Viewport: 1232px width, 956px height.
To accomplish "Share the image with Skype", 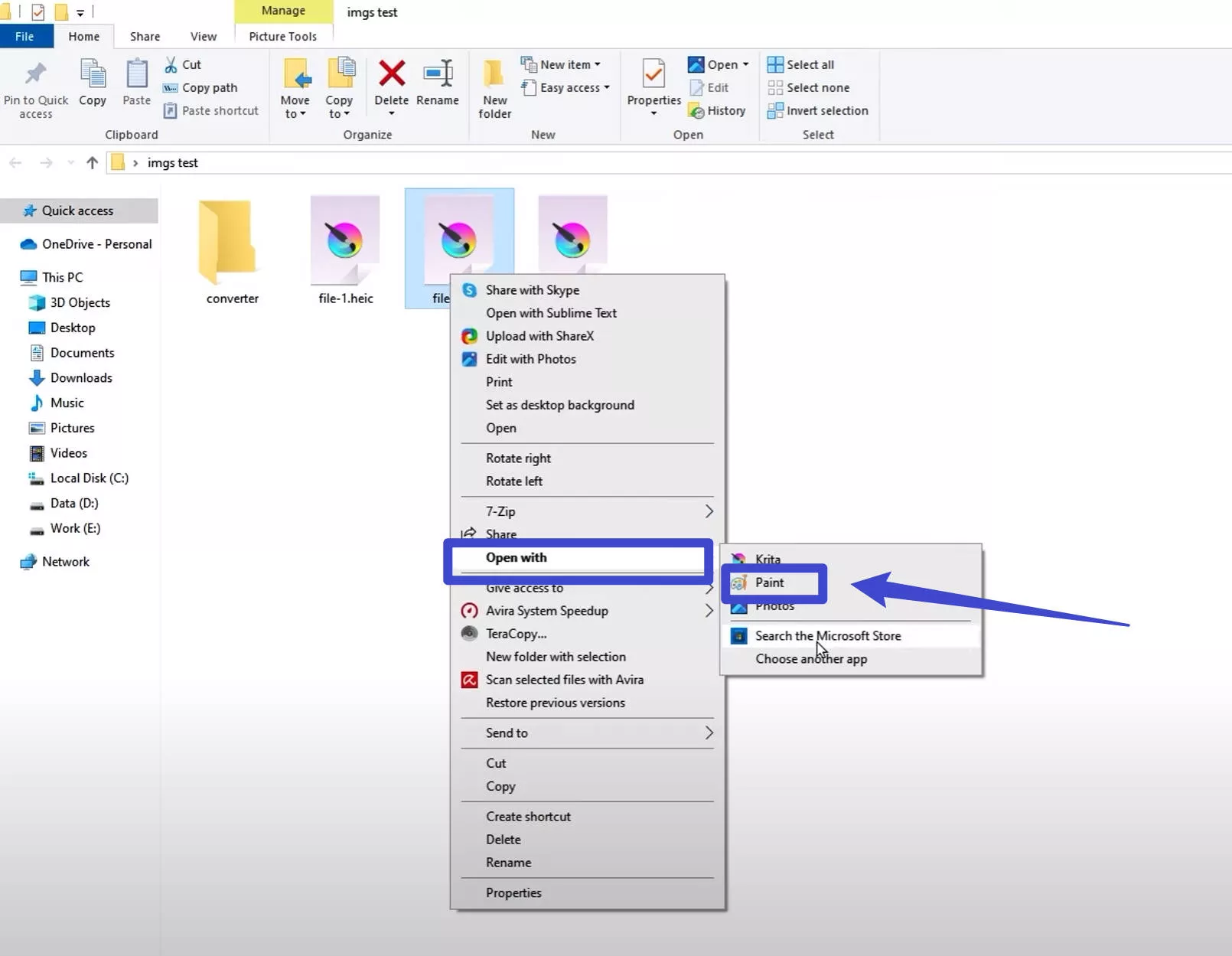I will [532, 290].
